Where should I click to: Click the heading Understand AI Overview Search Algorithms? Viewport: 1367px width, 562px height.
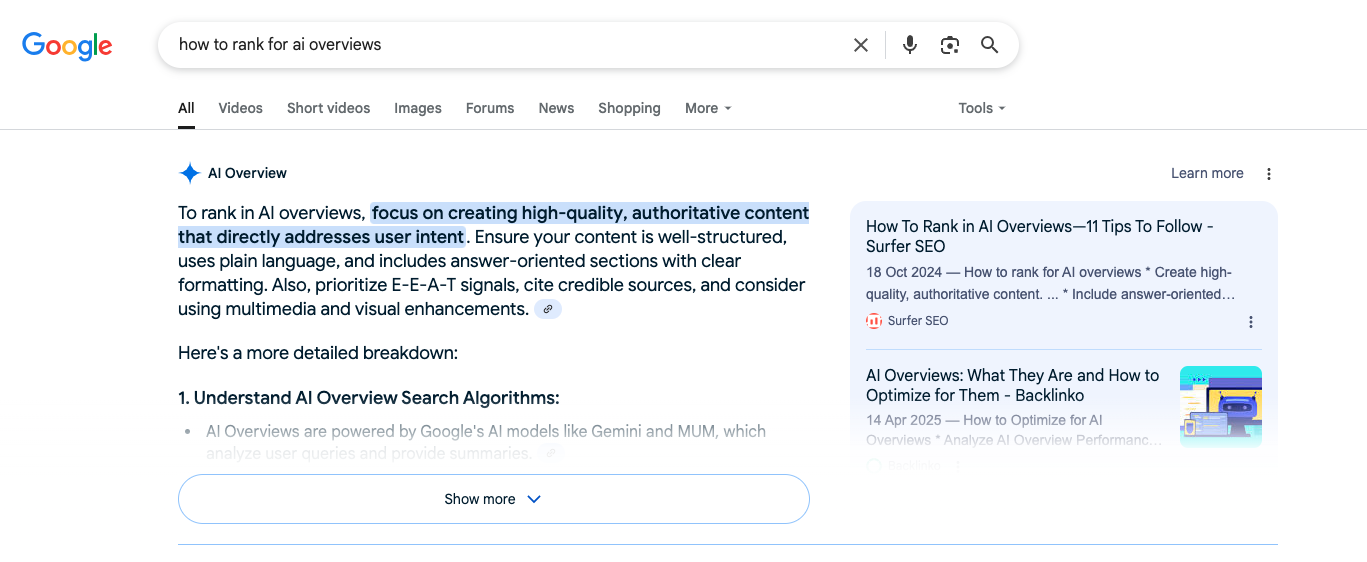click(x=369, y=398)
